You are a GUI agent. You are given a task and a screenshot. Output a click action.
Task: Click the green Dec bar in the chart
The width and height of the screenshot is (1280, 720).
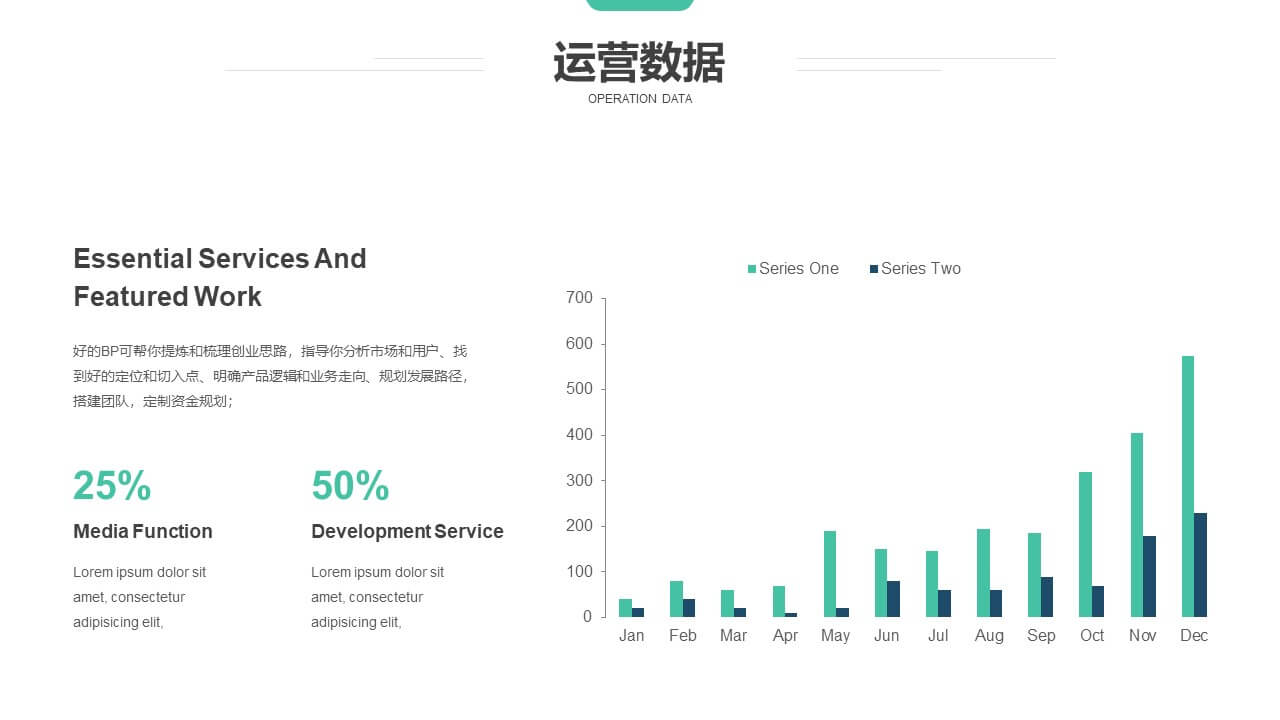[1188, 486]
